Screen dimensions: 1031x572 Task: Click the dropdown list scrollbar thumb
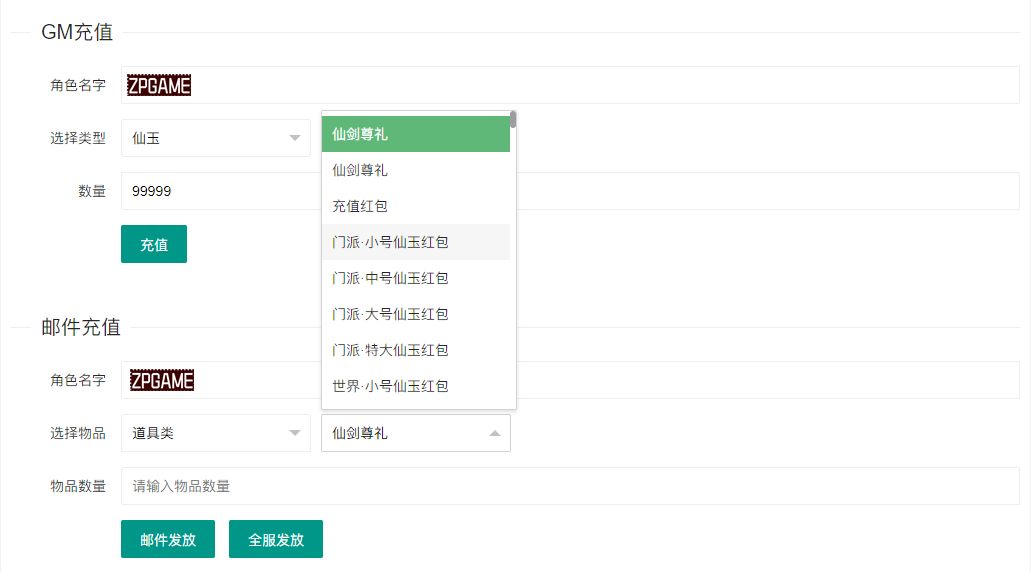click(513, 120)
